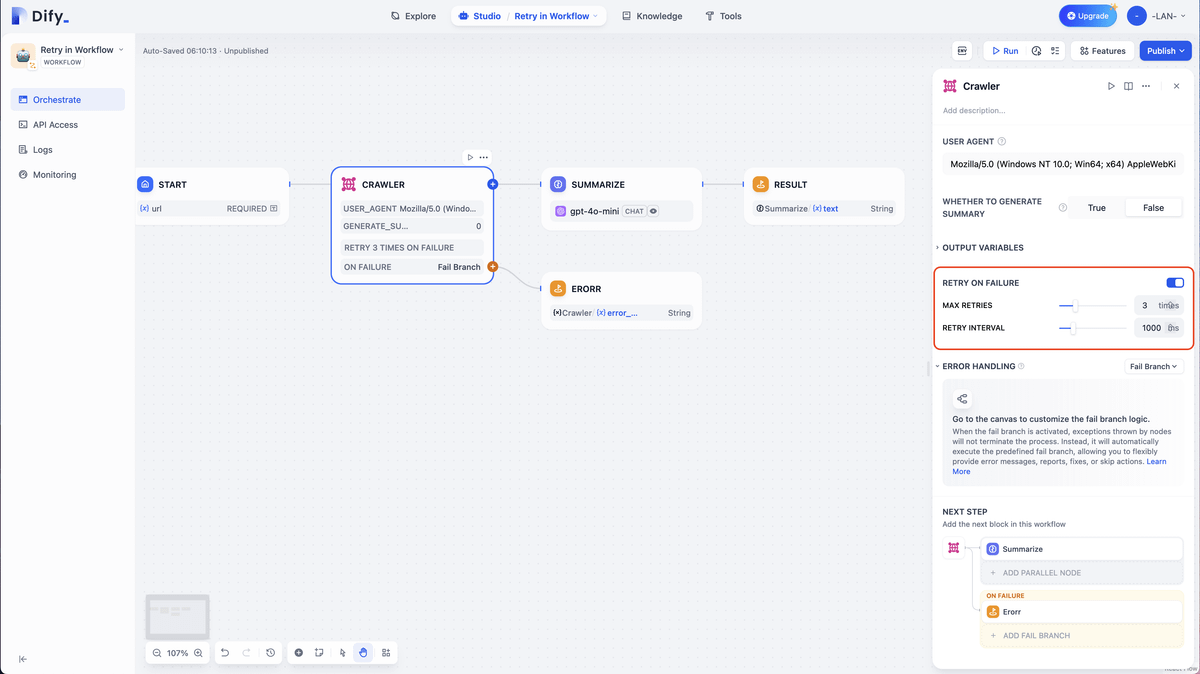This screenshot has width=1200, height=674.
Task: Zoom in the canvas
Action: tap(198, 653)
